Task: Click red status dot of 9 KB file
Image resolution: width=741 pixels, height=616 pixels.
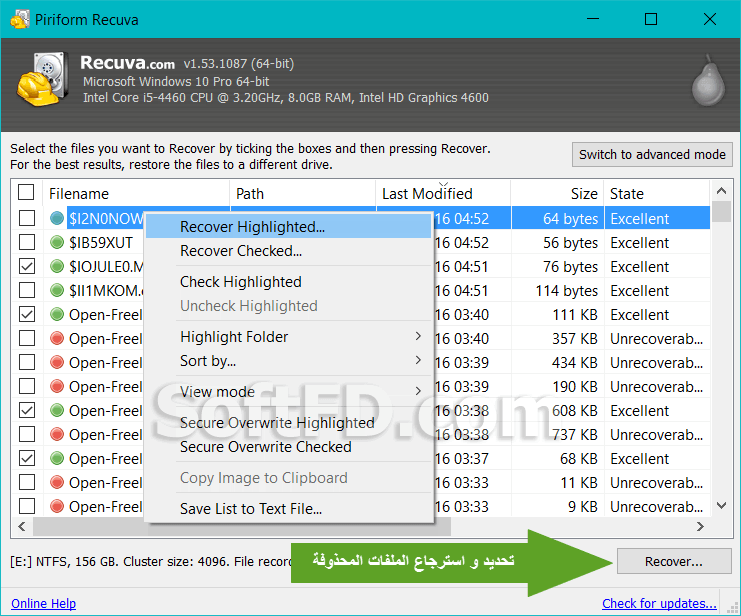Action: coord(57,506)
